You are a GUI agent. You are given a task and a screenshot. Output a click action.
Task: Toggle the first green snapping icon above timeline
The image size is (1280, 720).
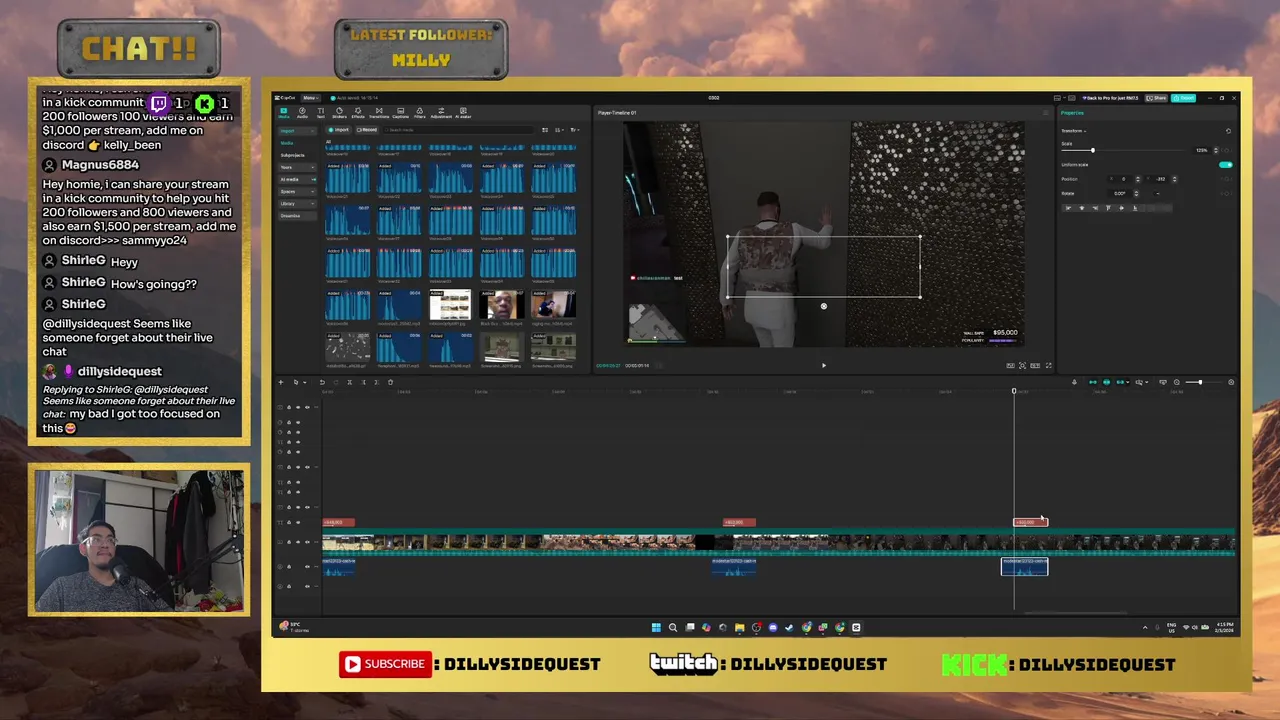(x=1092, y=382)
